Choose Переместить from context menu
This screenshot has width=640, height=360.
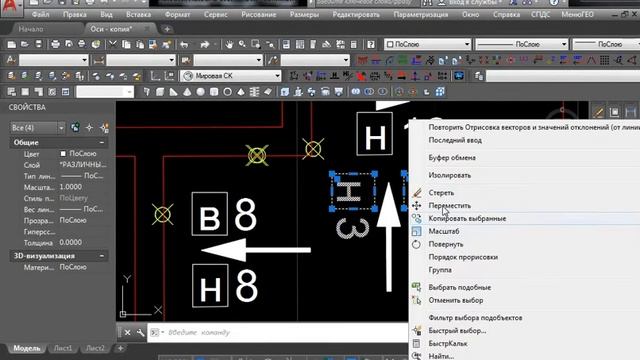tap(525, 206)
